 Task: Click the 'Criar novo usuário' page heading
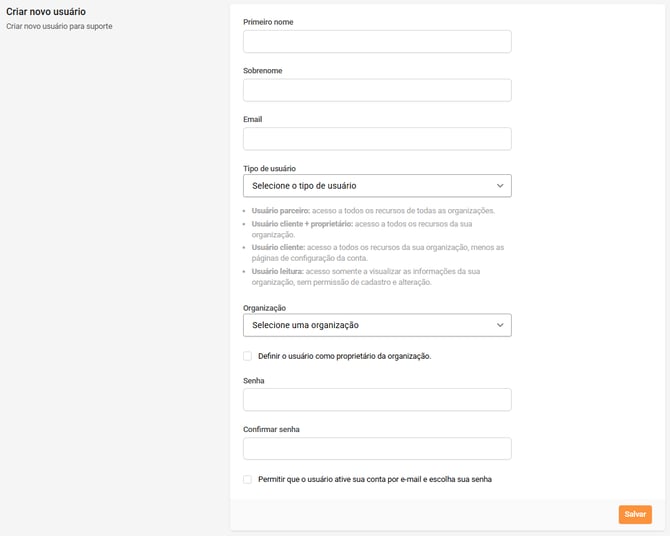[46, 12]
